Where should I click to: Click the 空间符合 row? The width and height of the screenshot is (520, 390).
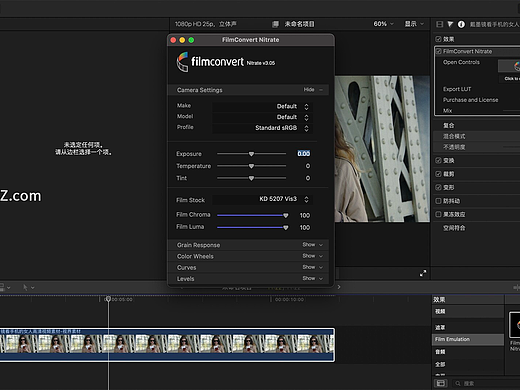click(477, 228)
